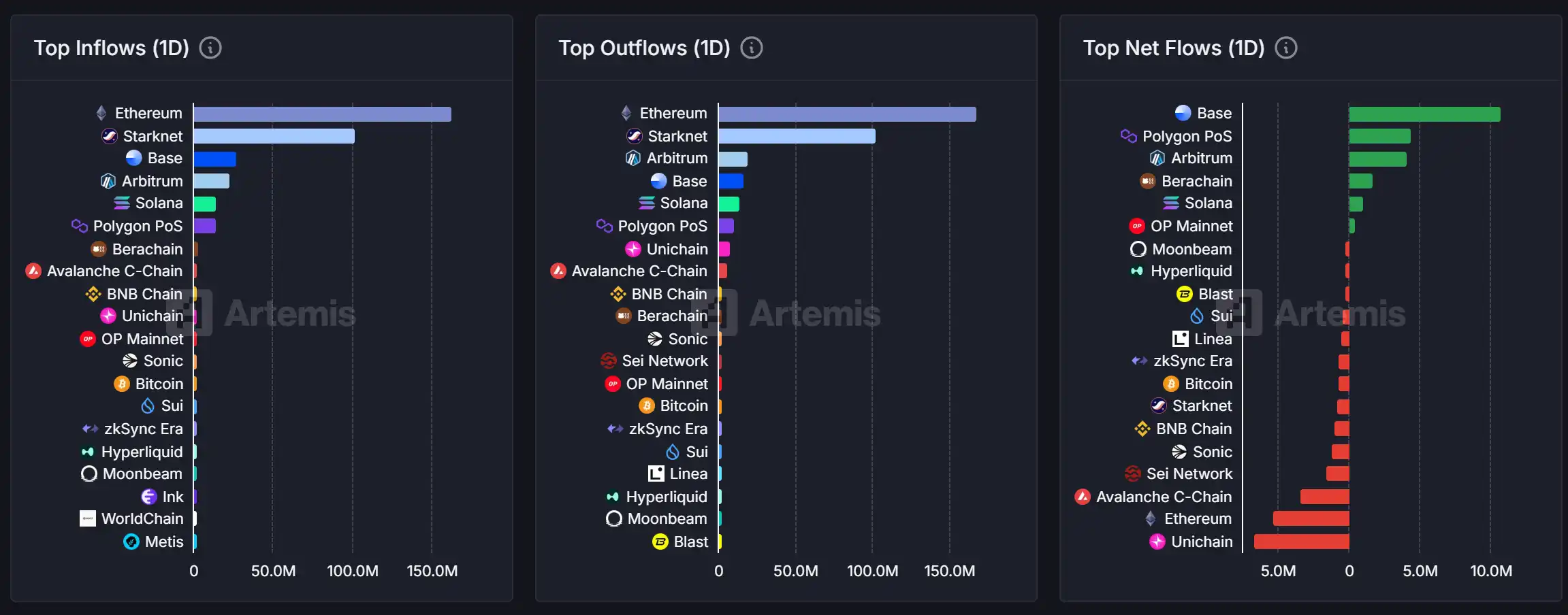Viewport: 1568px width, 615px height.
Task: Click the Base bar in Top Inflows chart
Action: [215, 159]
